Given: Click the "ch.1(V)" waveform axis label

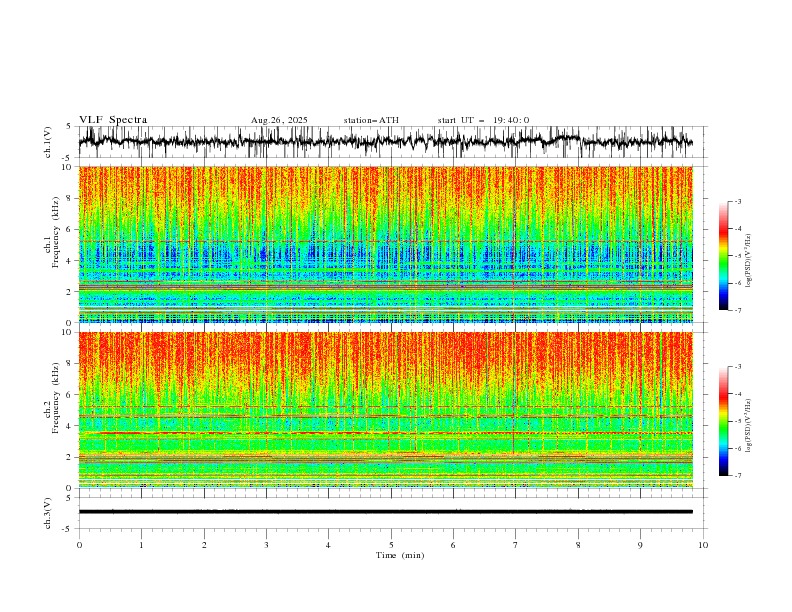Looking at the screenshot, I should [48, 142].
